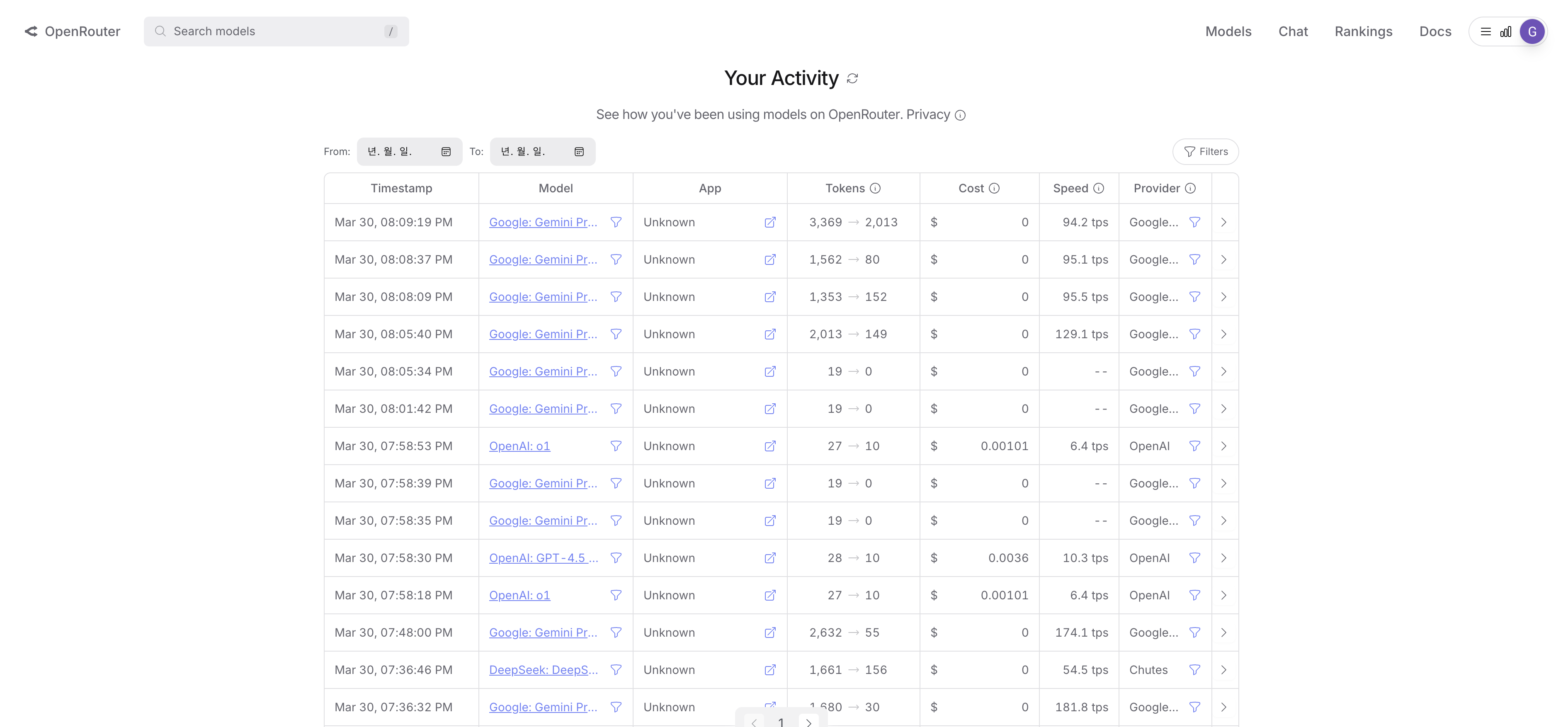Expand the DeepSeek row details chevron
Image resolution: width=1568 pixels, height=727 pixels.
(1223, 670)
